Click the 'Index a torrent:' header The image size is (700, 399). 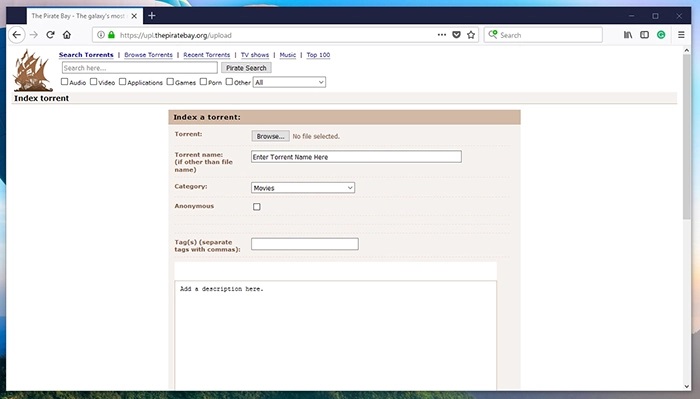(x=207, y=117)
